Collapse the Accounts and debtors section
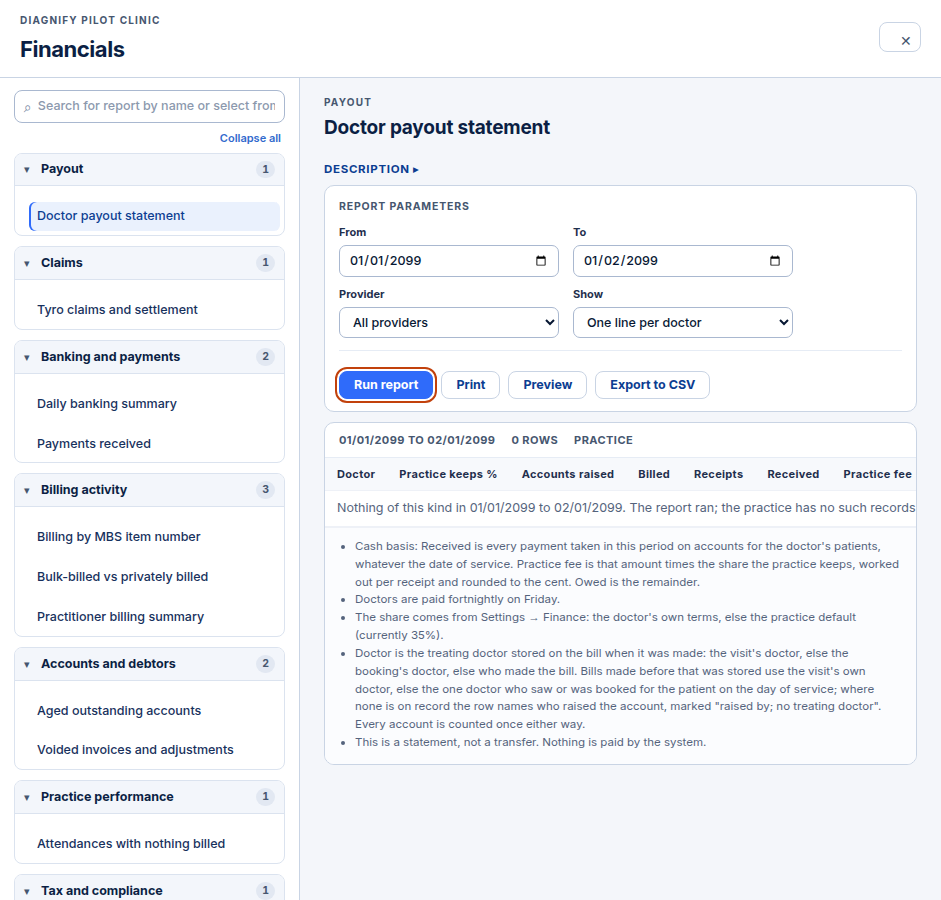 point(149,664)
